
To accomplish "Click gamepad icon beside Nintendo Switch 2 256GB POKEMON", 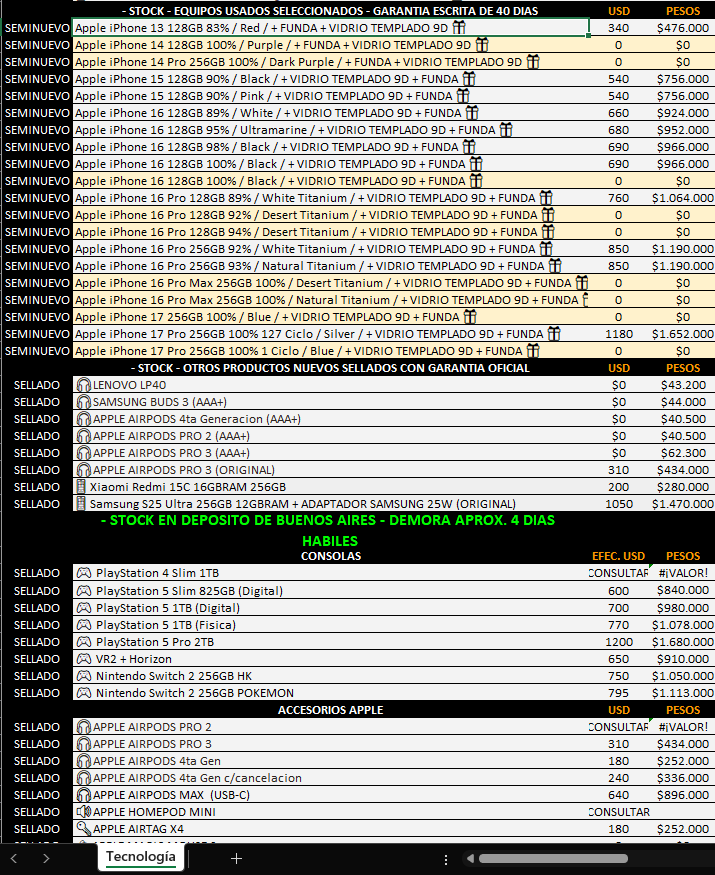I will point(84,693).
